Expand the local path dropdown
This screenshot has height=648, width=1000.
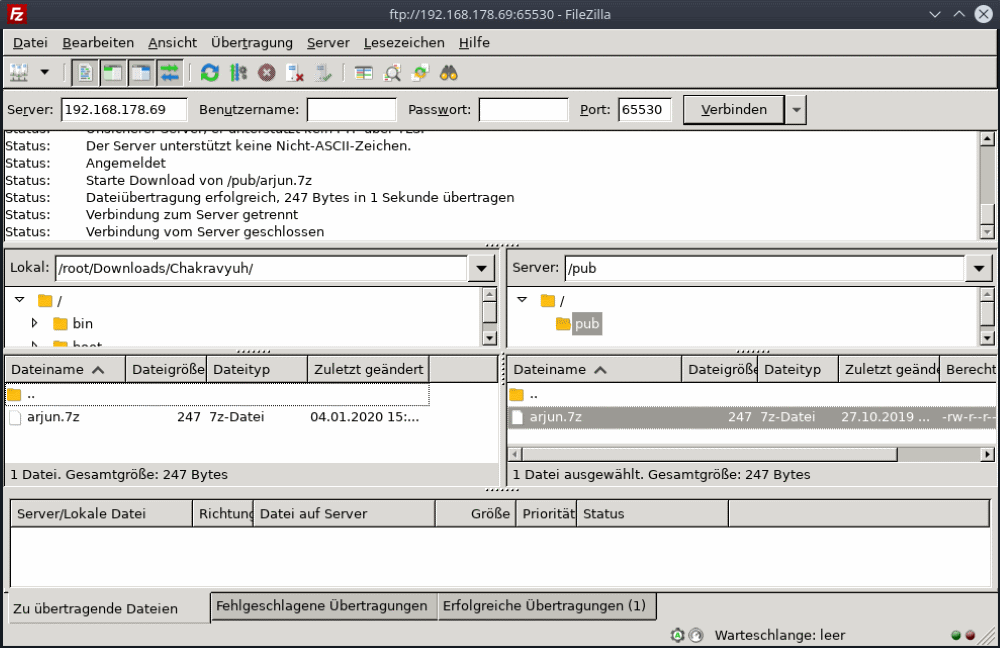pyautogui.click(x=482, y=268)
